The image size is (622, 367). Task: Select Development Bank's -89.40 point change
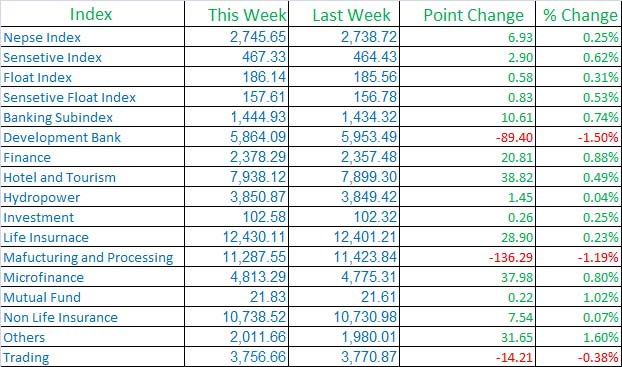[514, 138]
